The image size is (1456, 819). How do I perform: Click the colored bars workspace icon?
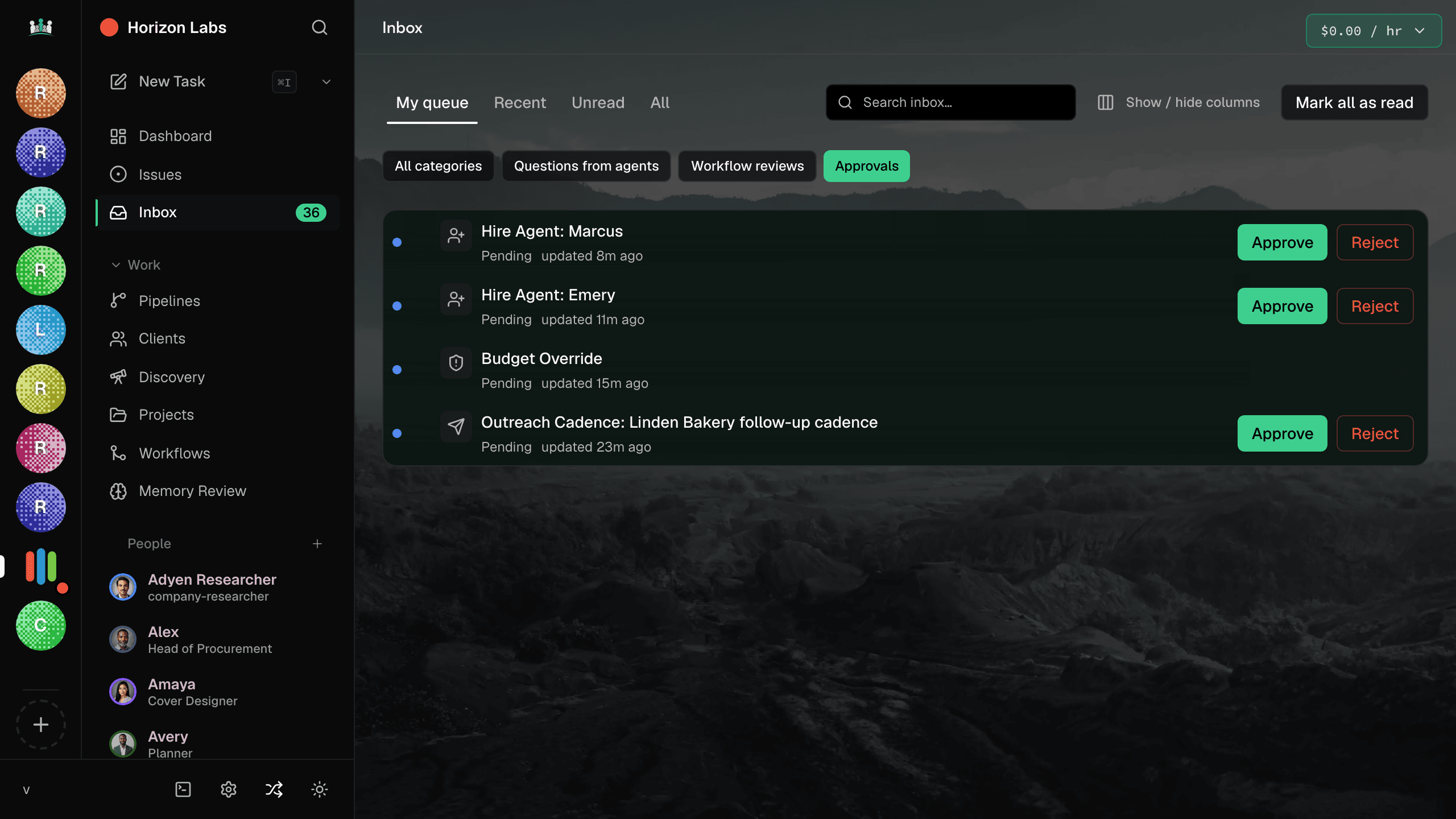tap(41, 566)
